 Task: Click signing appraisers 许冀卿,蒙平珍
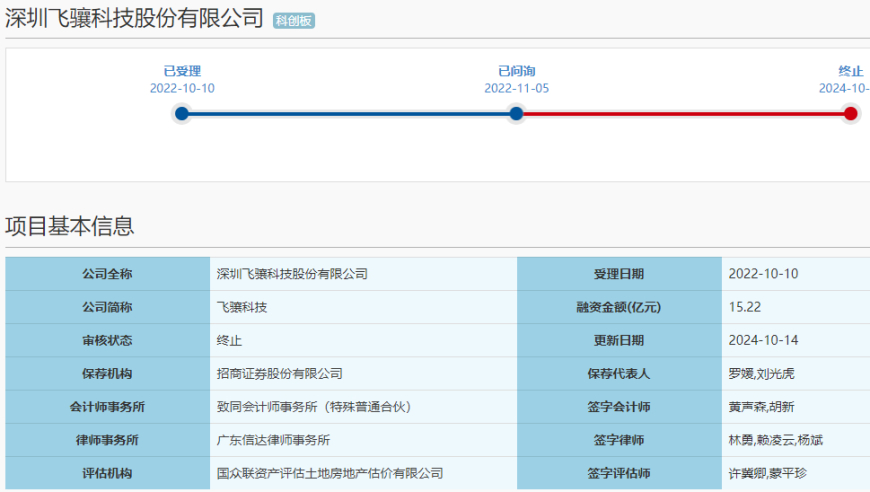tap(767, 473)
